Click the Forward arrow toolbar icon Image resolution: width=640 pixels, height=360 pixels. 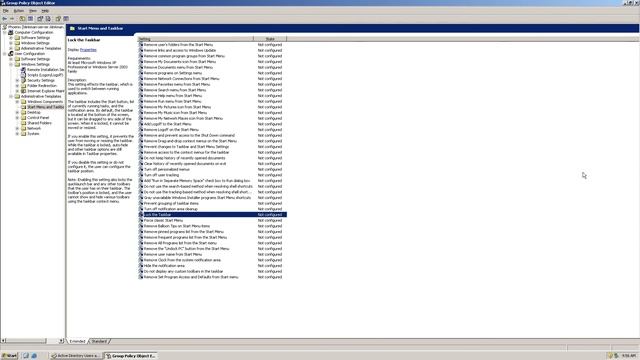pos(12,19)
